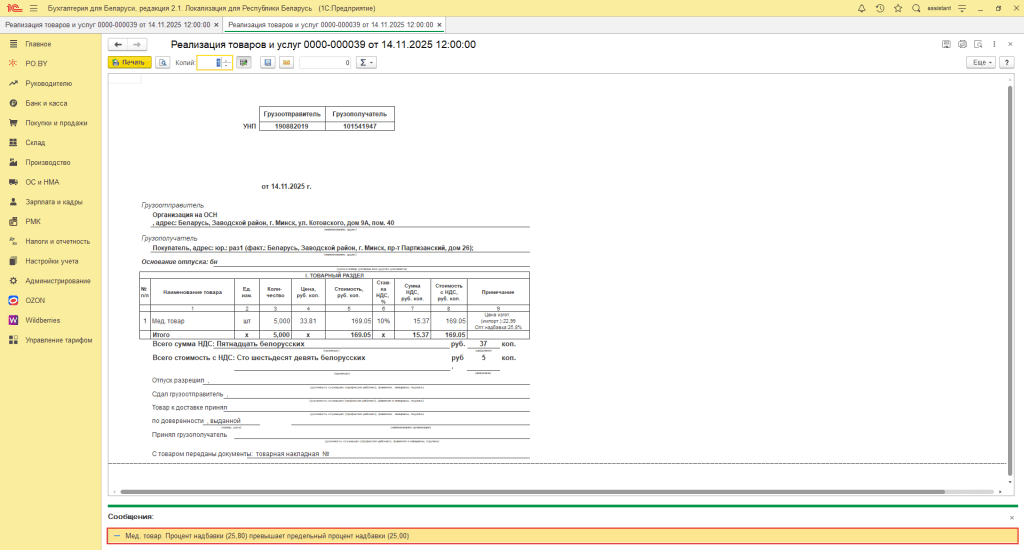This screenshot has width=1024, height=550.
Task: Click the search magnifier in the title bar
Action: (x=916, y=8)
